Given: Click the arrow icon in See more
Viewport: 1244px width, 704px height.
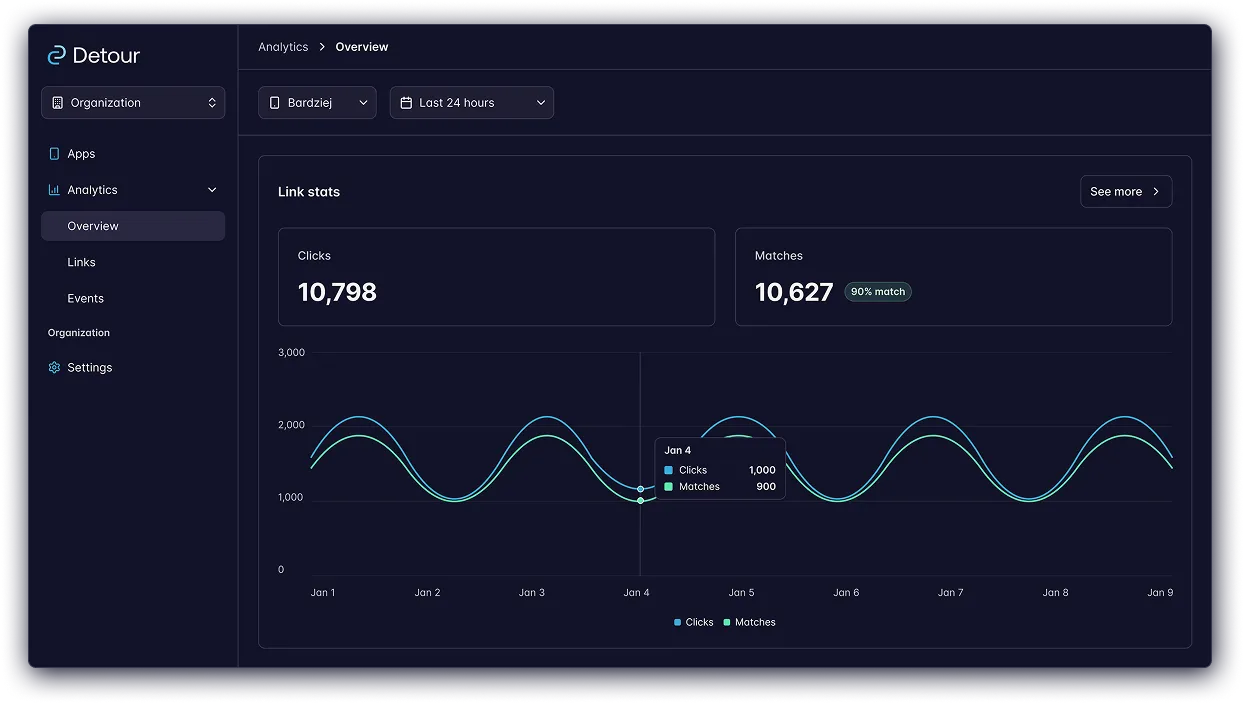Looking at the screenshot, I should click(1156, 192).
